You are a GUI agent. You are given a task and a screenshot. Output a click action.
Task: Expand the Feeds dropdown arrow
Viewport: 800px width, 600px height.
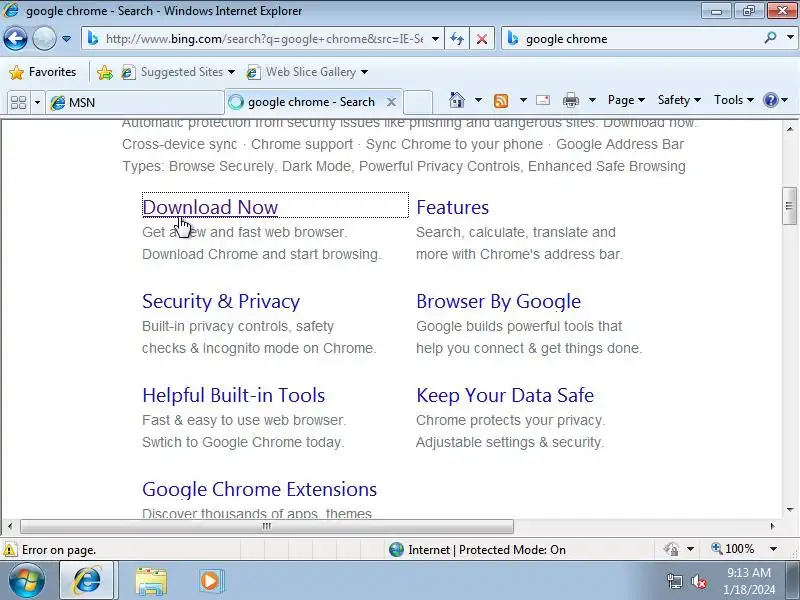[x=523, y=100]
